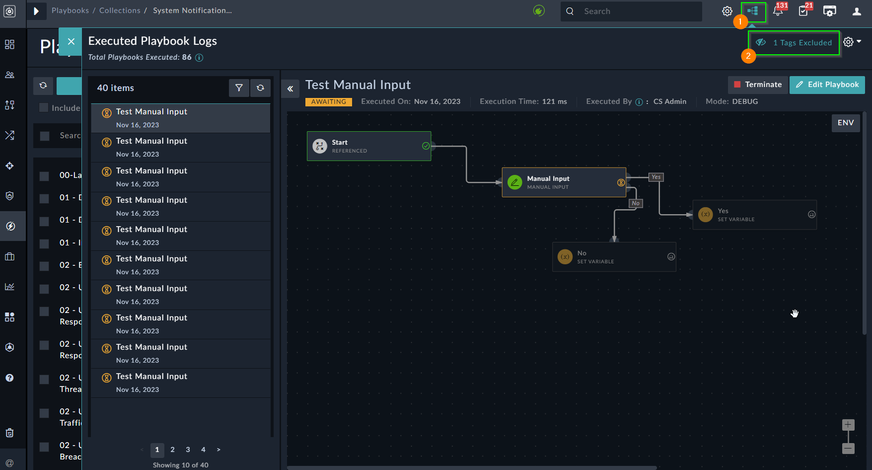Viewport: 872px width, 470px height.
Task: Open the Help icon in left sidebar
Action: [9, 378]
